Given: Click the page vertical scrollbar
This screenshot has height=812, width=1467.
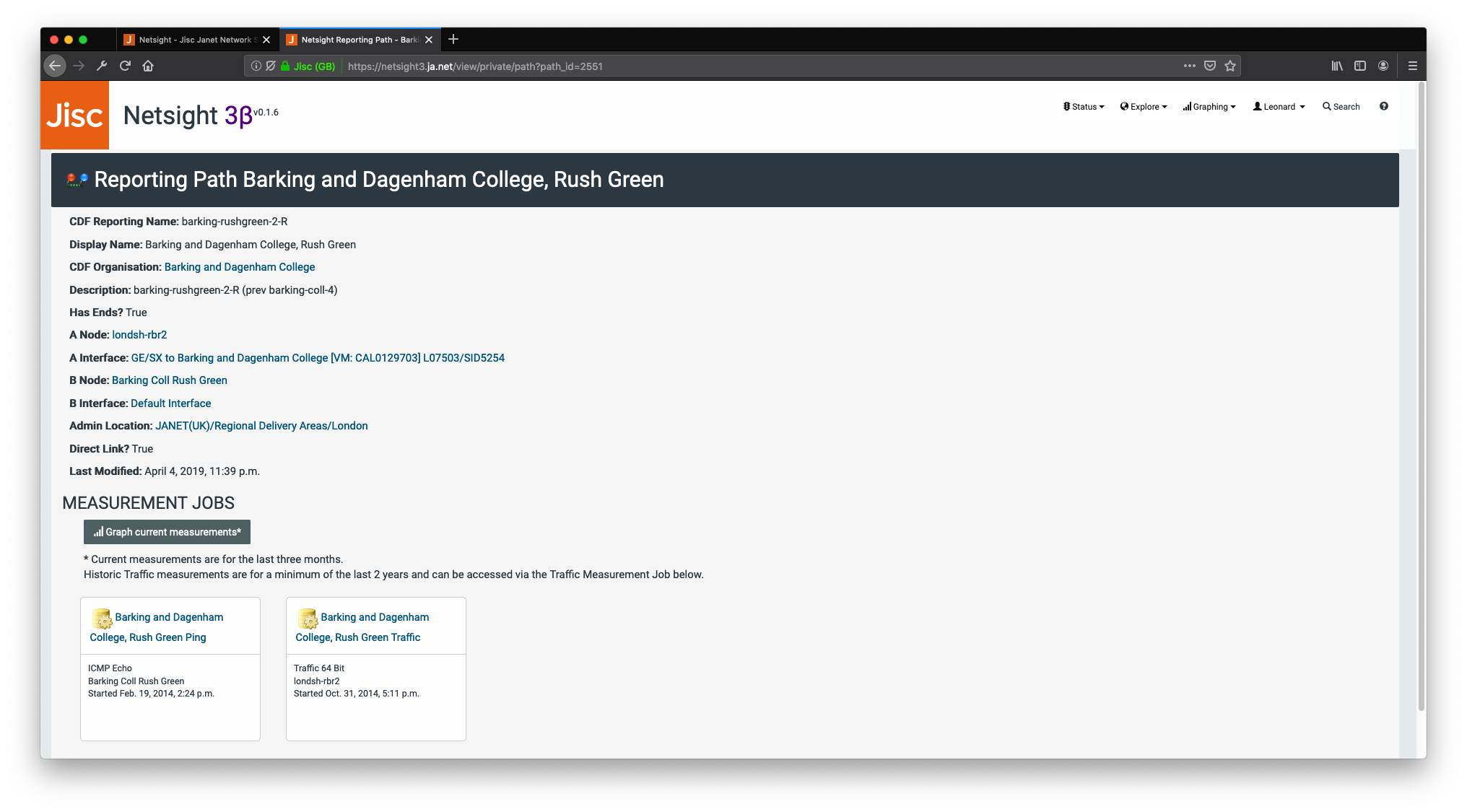Looking at the screenshot, I should 1422,397.
